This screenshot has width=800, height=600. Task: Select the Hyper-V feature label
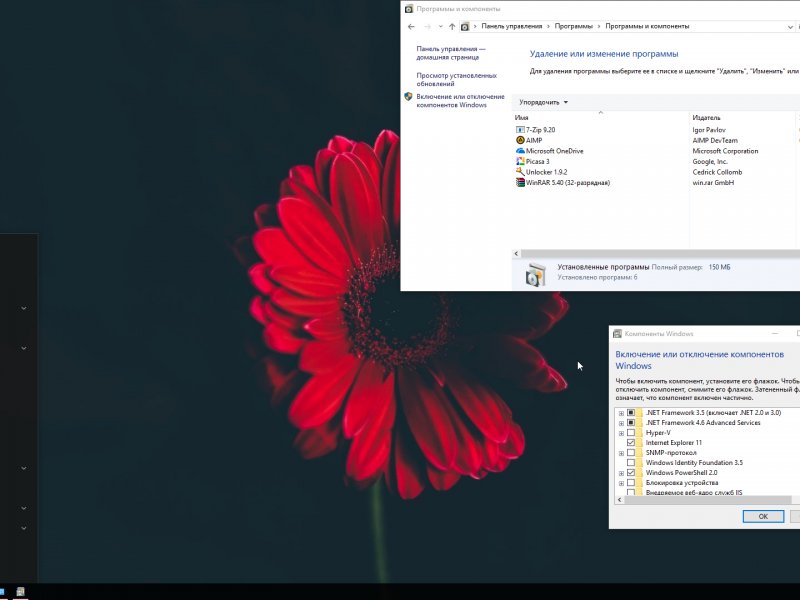click(x=658, y=433)
